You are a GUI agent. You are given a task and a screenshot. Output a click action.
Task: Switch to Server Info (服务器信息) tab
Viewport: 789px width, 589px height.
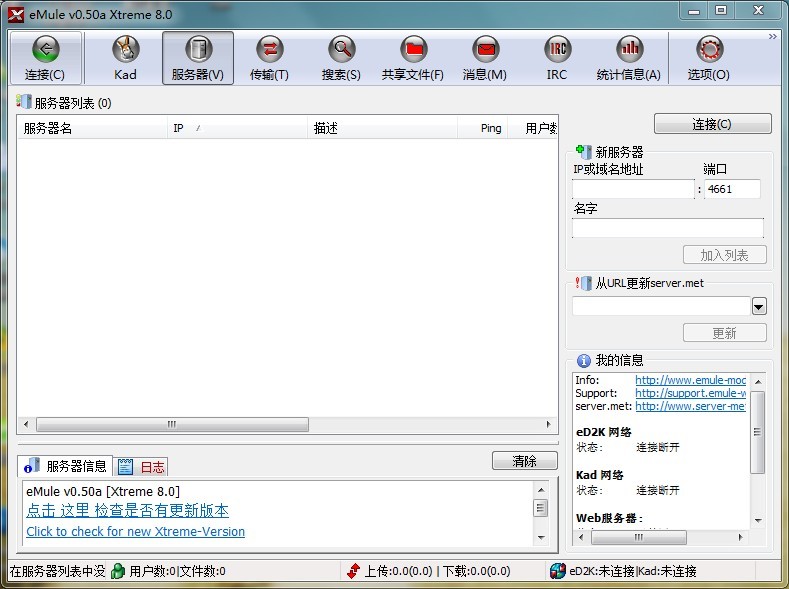tap(65, 466)
